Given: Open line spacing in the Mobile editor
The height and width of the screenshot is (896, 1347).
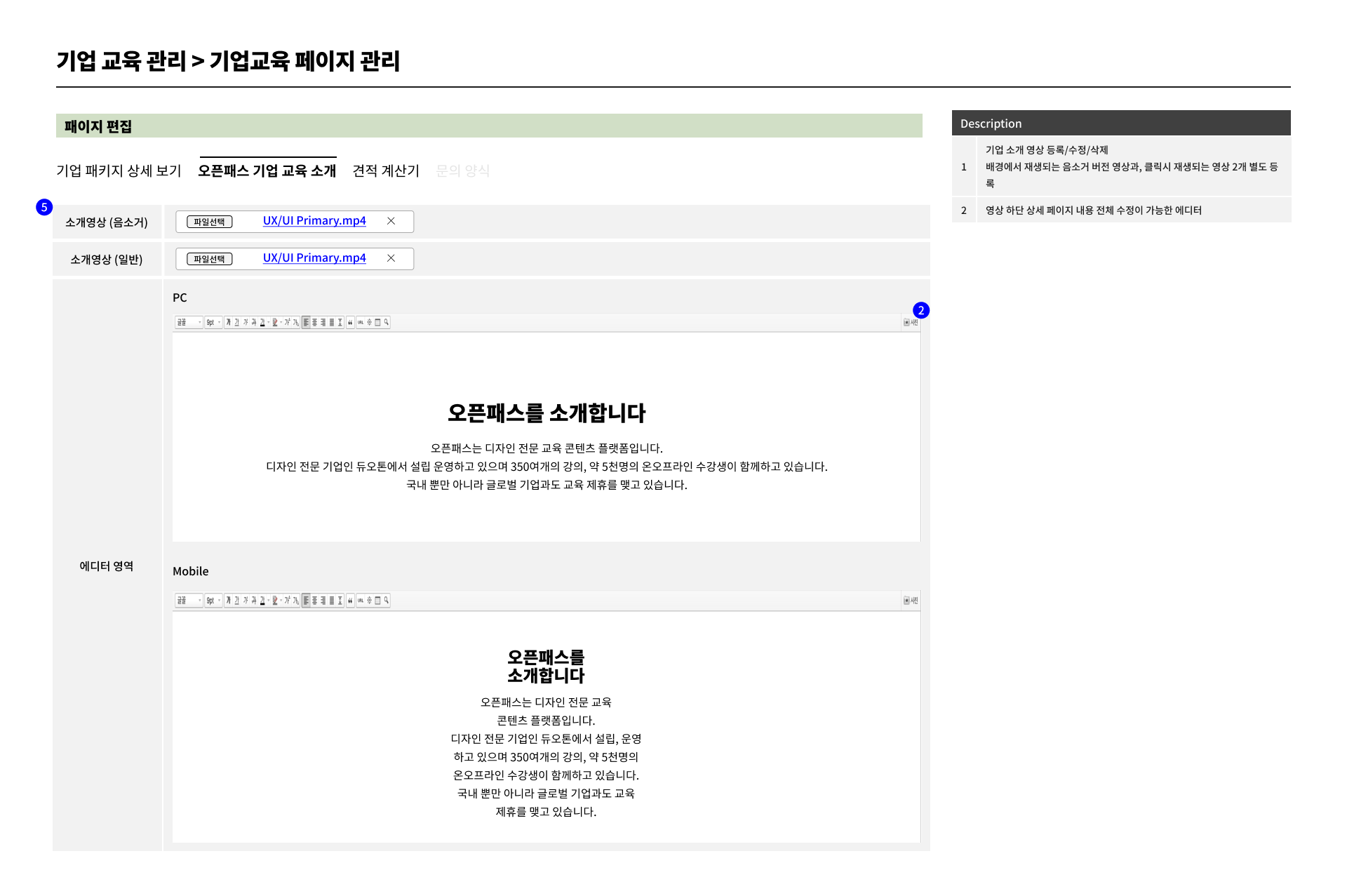Looking at the screenshot, I should (340, 600).
